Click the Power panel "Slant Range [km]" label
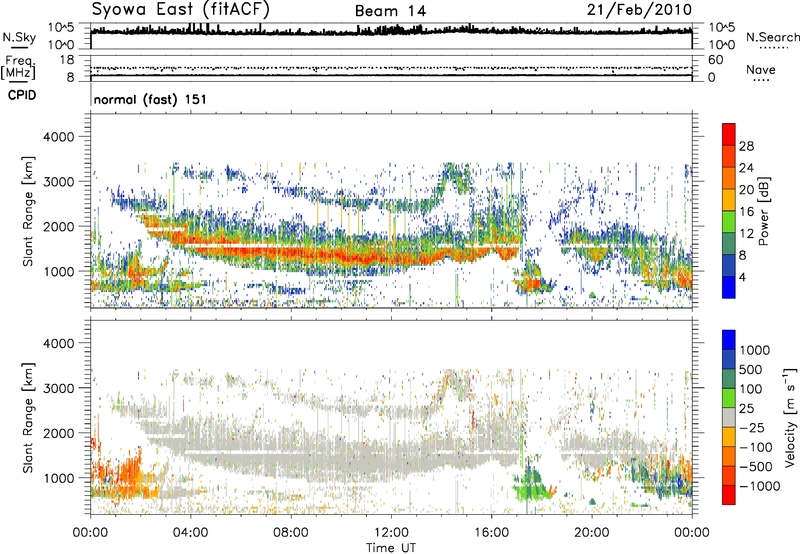The height and width of the screenshot is (554, 800). [28, 211]
